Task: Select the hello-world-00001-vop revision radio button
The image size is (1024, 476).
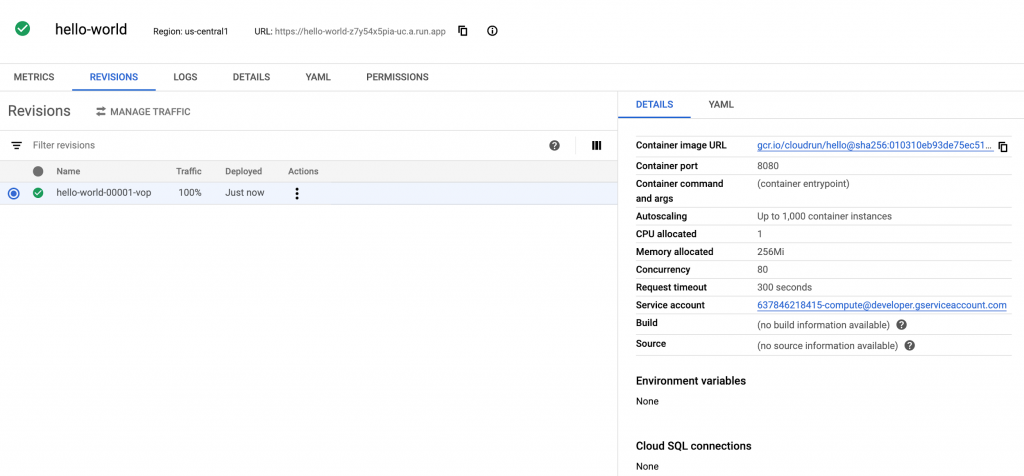Action: (14, 193)
